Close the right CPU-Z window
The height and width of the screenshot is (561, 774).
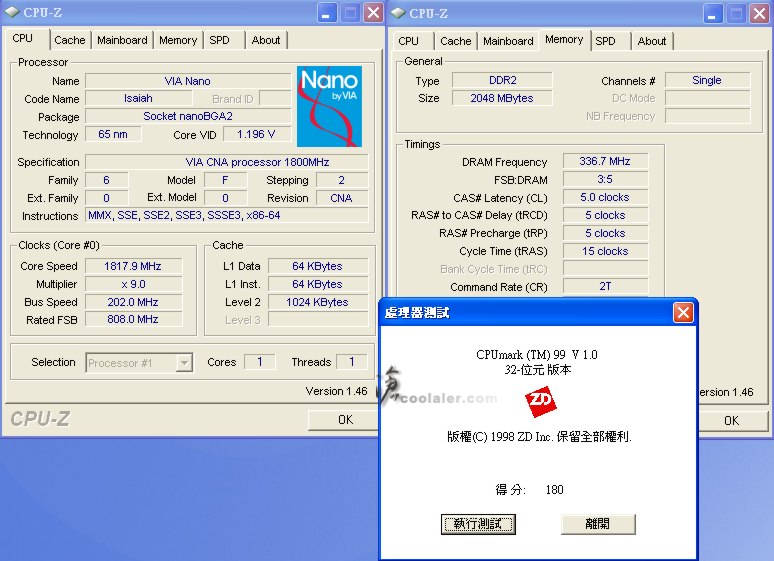coord(760,14)
